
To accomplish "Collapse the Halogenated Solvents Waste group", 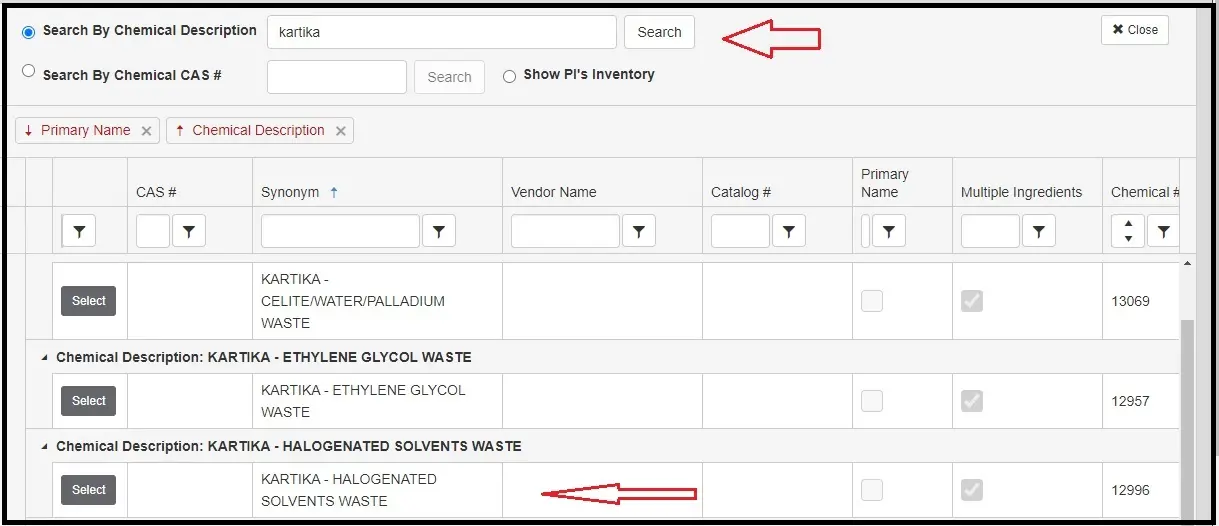I will tap(44, 446).
